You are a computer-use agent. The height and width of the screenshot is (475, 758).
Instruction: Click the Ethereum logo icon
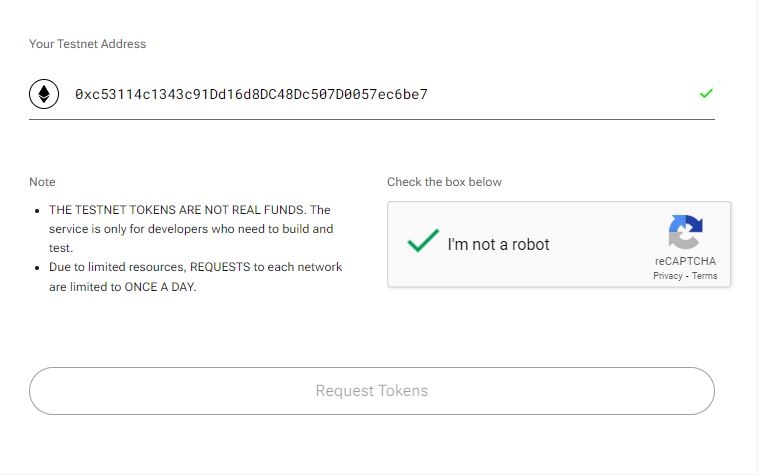pyautogui.click(x=43, y=95)
